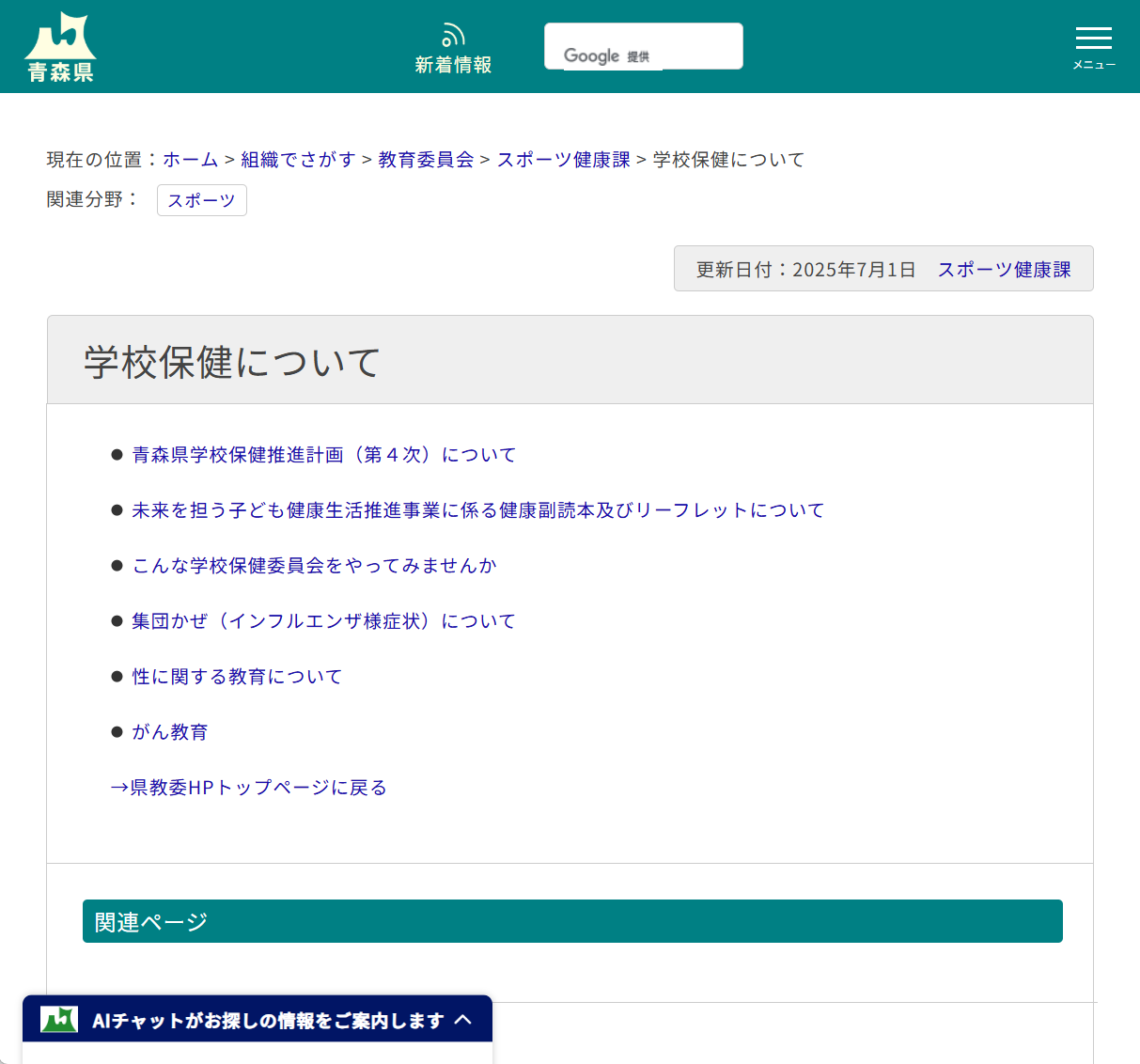Open the がん教育 page
This screenshot has width=1140, height=1064.
(x=169, y=731)
